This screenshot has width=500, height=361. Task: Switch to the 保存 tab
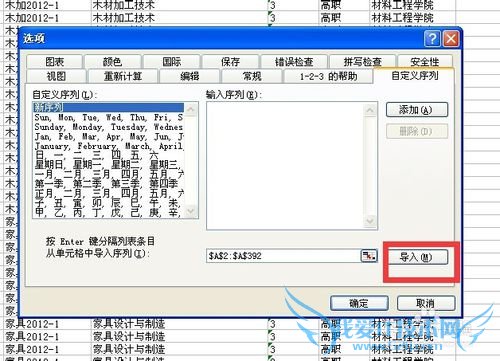coord(230,62)
